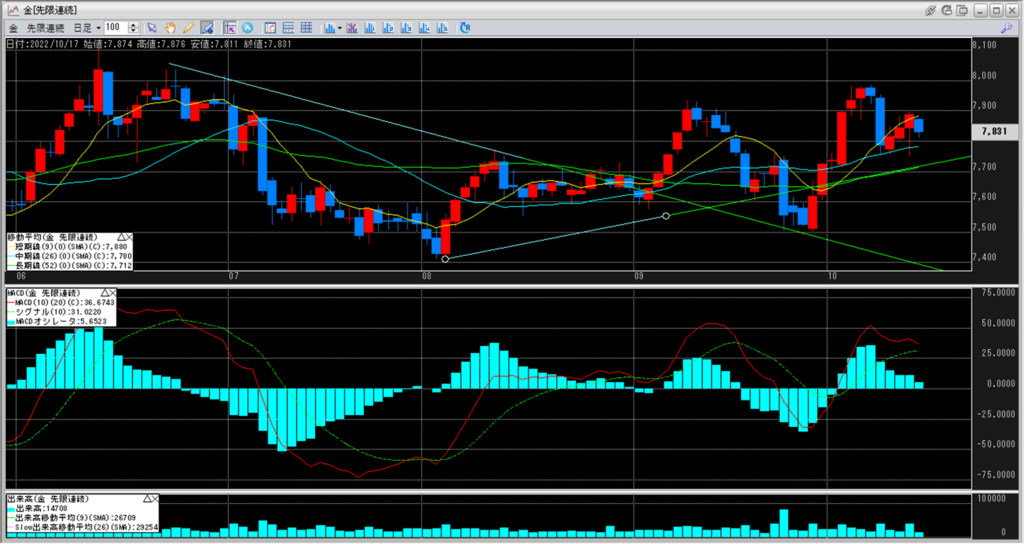Screen dimensions: 1024x544
Task: Toggle the crosshair cursor icon
Action: click(229, 28)
